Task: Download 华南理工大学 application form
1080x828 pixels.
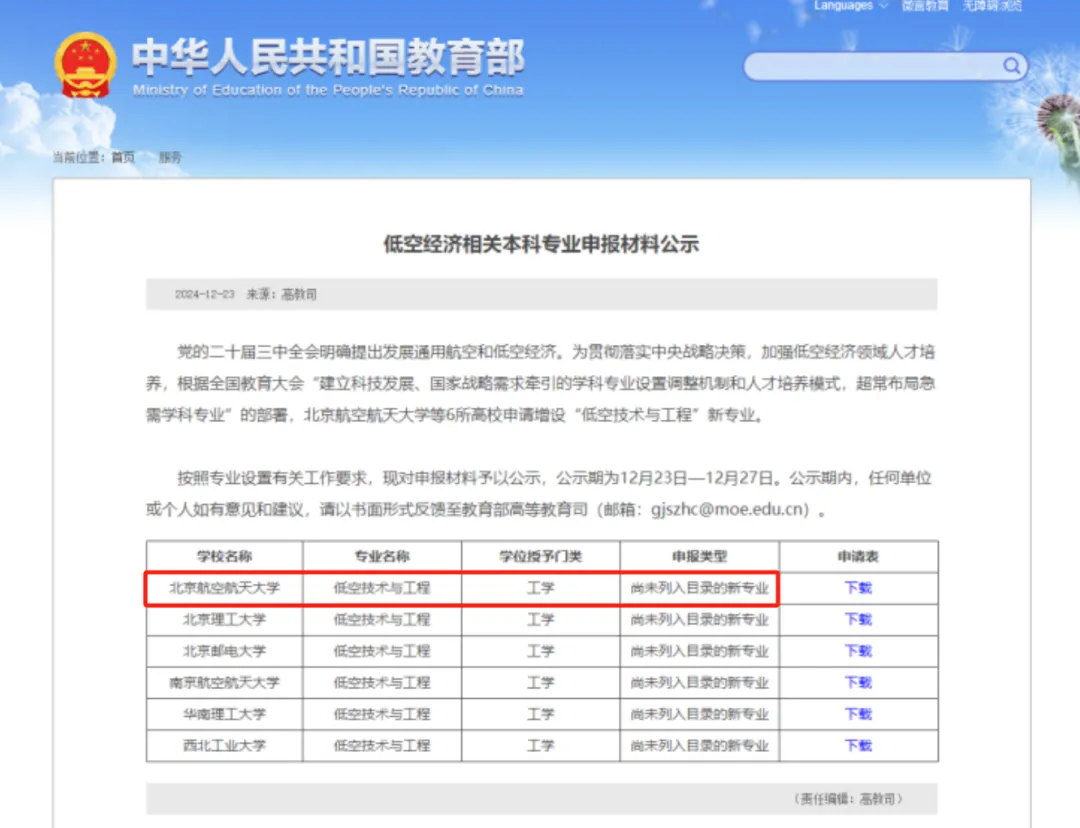Action: click(x=858, y=714)
